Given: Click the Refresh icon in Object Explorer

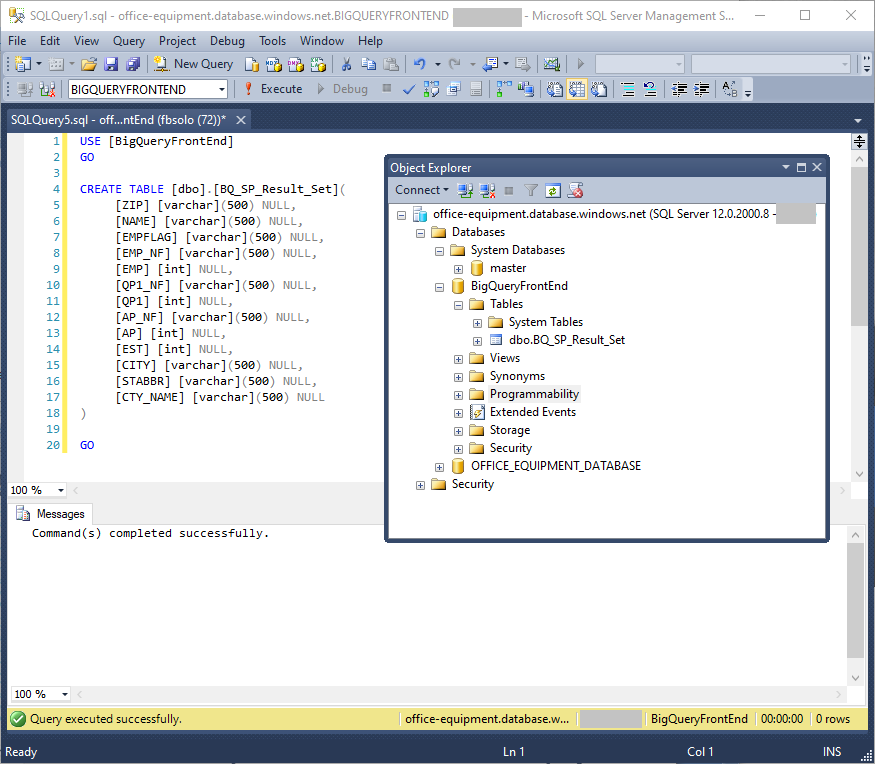Looking at the screenshot, I should point(552,190).
